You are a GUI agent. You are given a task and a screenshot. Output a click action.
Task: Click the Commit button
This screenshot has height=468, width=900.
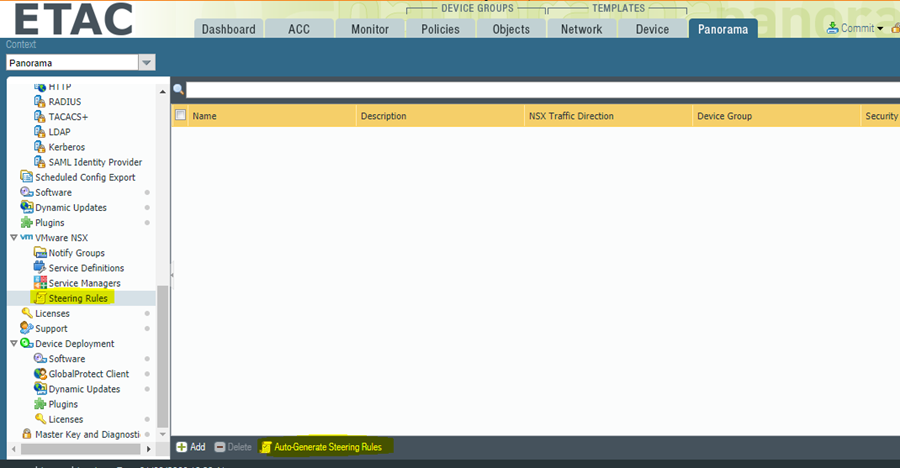[x=851, y=28]
